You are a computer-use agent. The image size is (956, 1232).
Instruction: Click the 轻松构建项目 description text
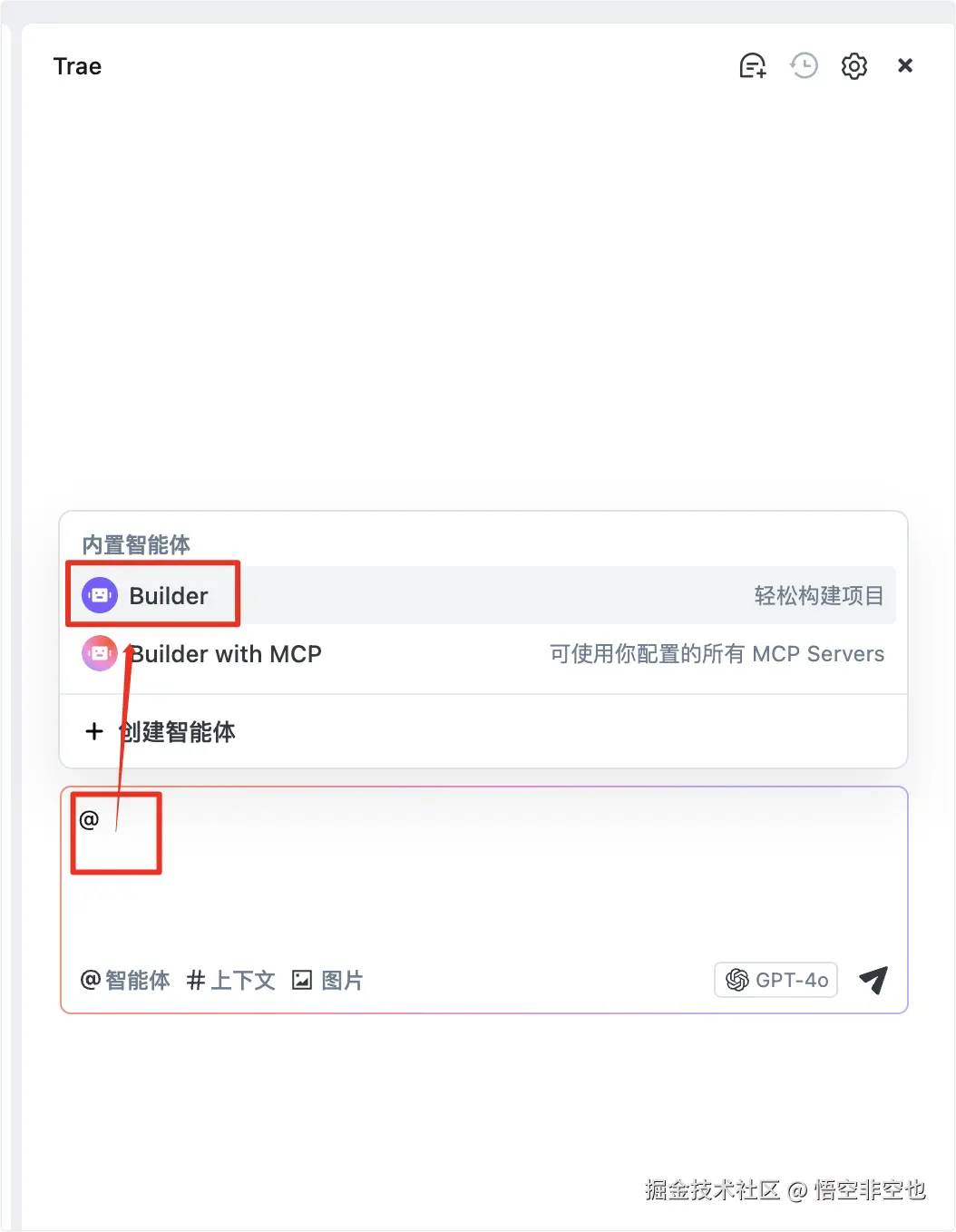click(x=819, y=596)
